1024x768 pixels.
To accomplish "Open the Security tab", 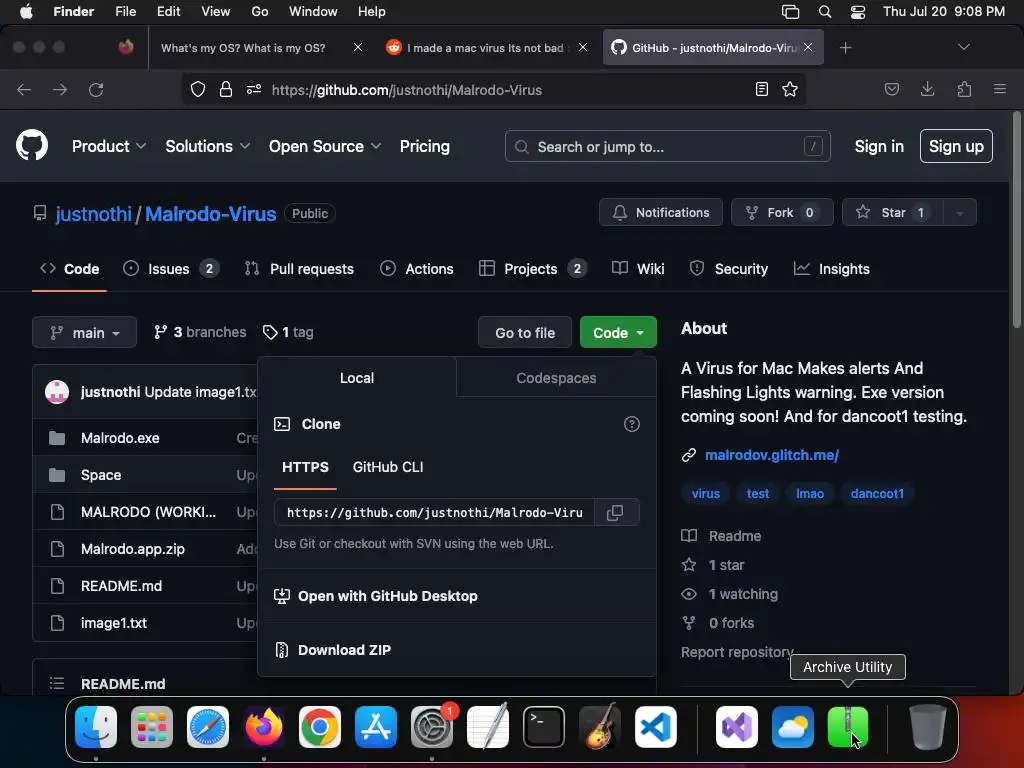I will 729,269.
